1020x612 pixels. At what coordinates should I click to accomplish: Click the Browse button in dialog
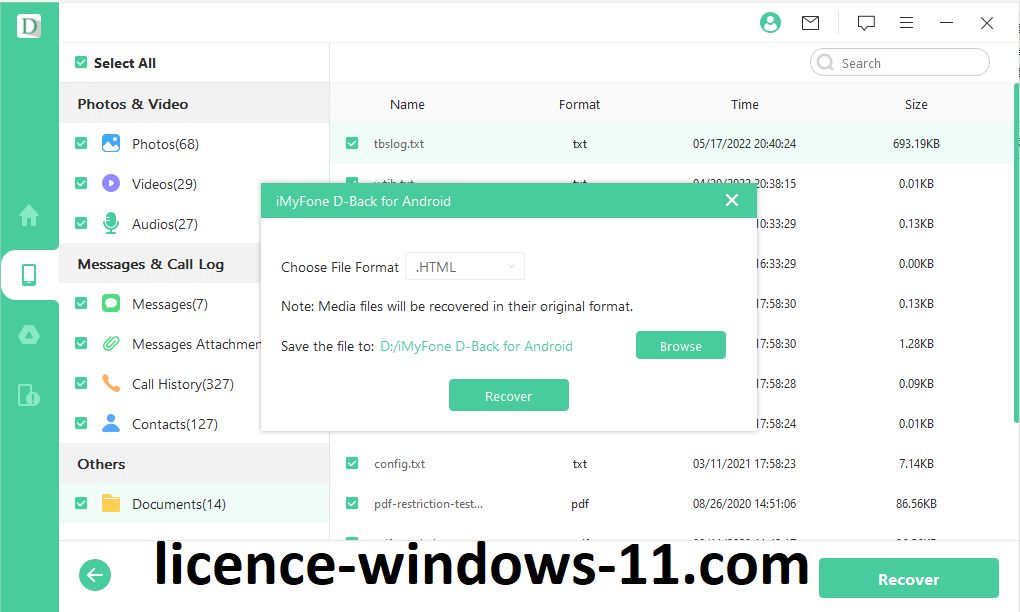(680, 346)
